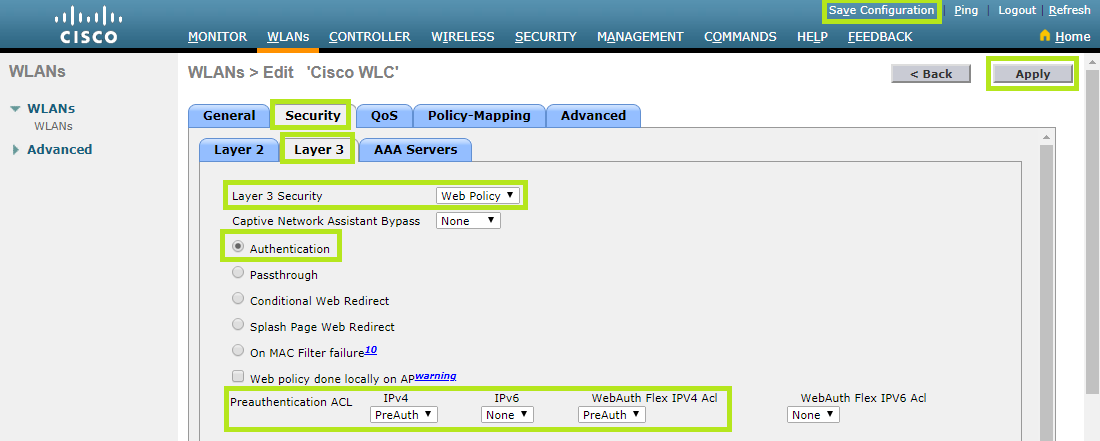Image resolution: width=1100 pixels, height=441 pixels.
Task: Open the Layer 3 Security dropdown
Action: (x=478, y=196)
